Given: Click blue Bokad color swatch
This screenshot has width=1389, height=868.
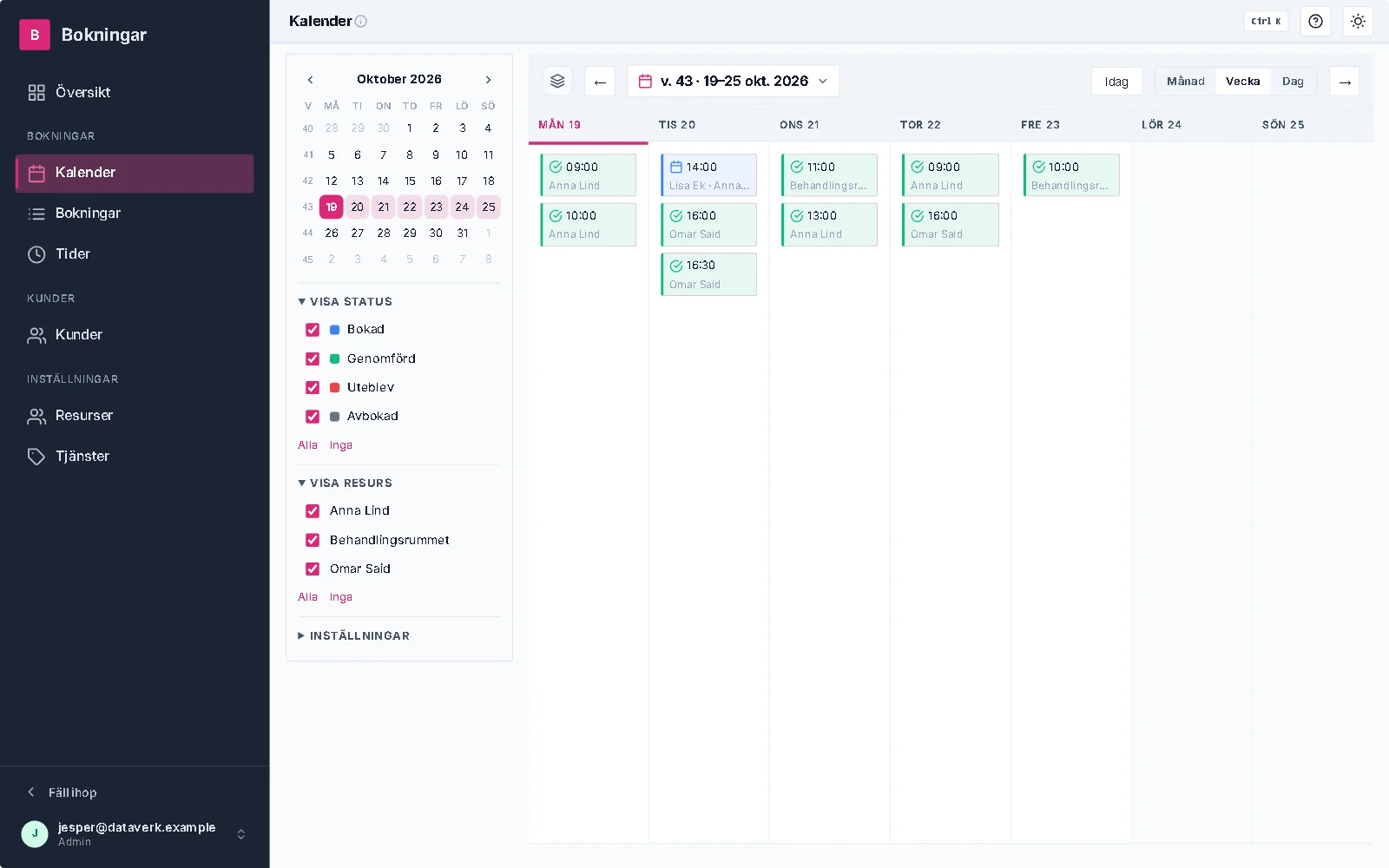Looking at the screenshot, I should coord(334,330).
